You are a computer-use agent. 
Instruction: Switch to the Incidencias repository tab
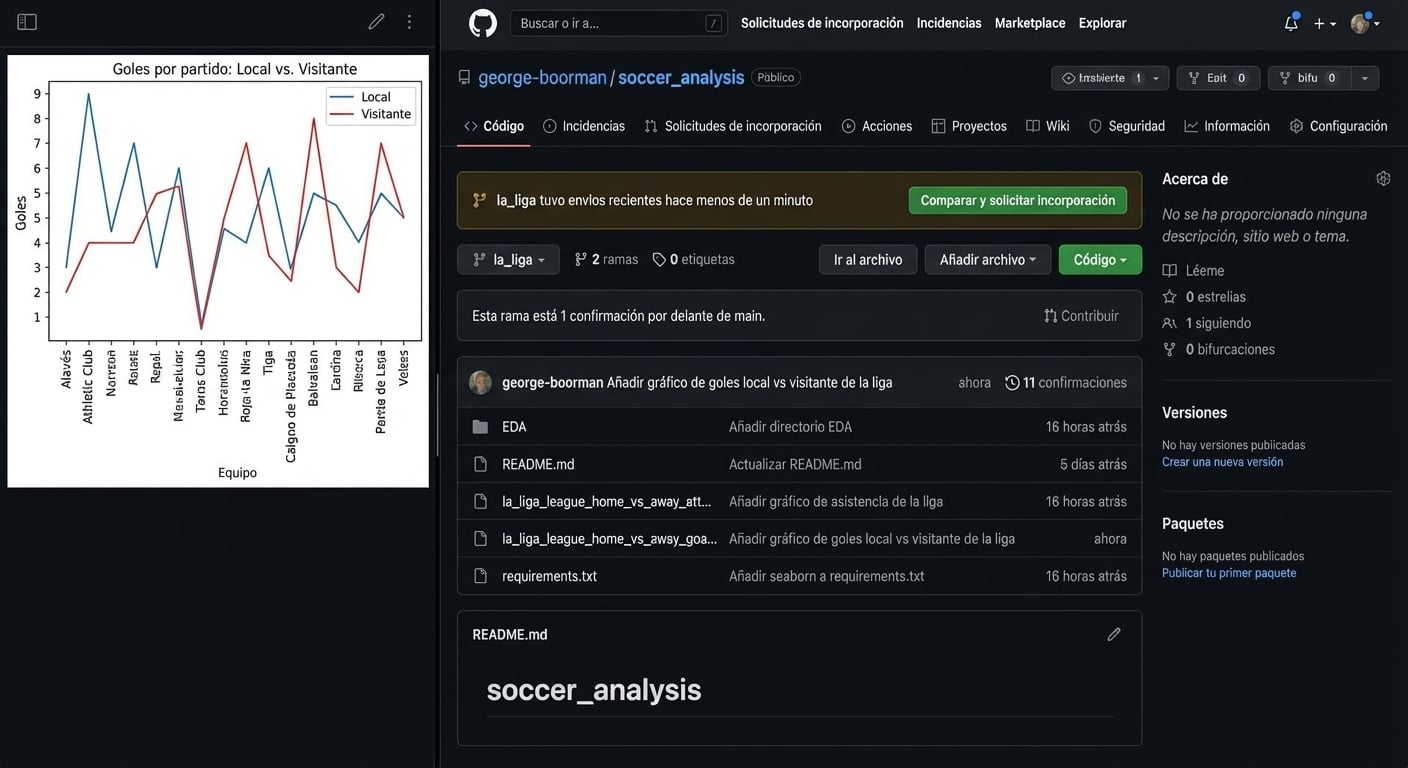point(584,126)
